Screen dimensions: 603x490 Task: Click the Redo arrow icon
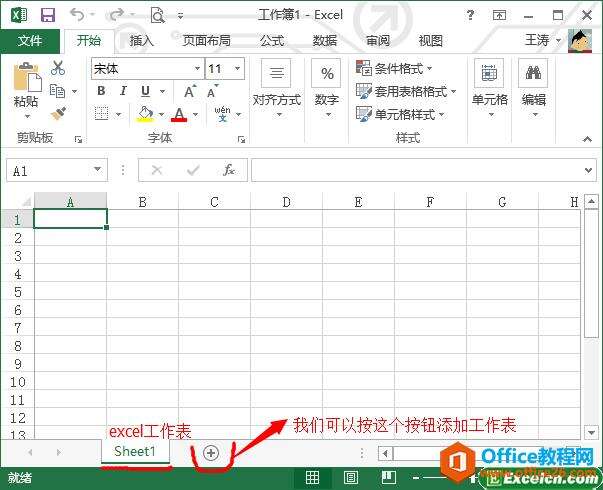pyautogui.click(x=116, y=15)
